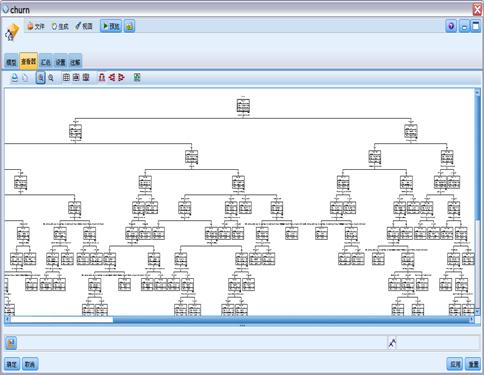
Task: Click the zoom in magnifier icon
Action: click(x=40, y=78)
